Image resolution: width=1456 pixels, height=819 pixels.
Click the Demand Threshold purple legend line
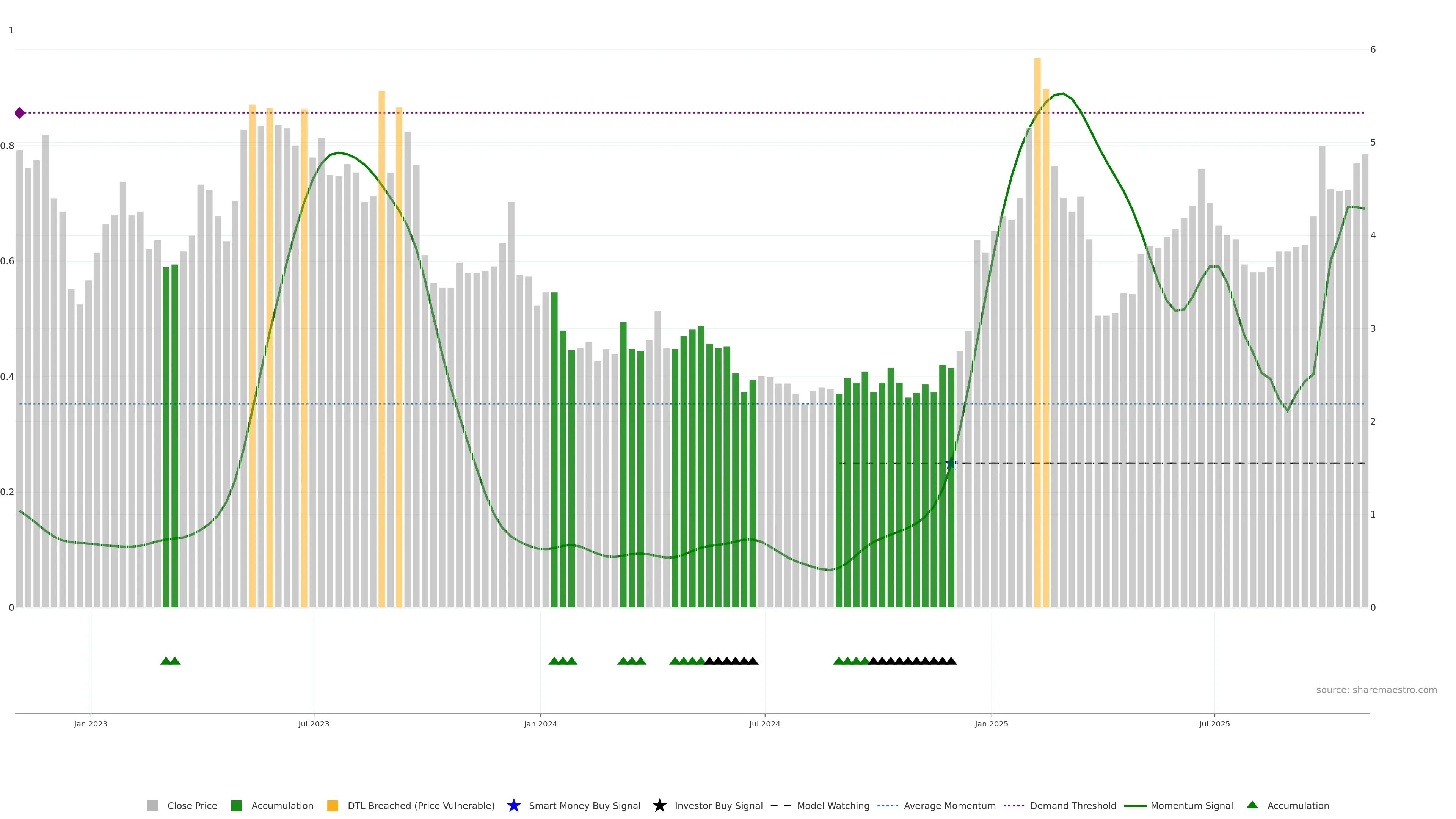point(1014,806)
